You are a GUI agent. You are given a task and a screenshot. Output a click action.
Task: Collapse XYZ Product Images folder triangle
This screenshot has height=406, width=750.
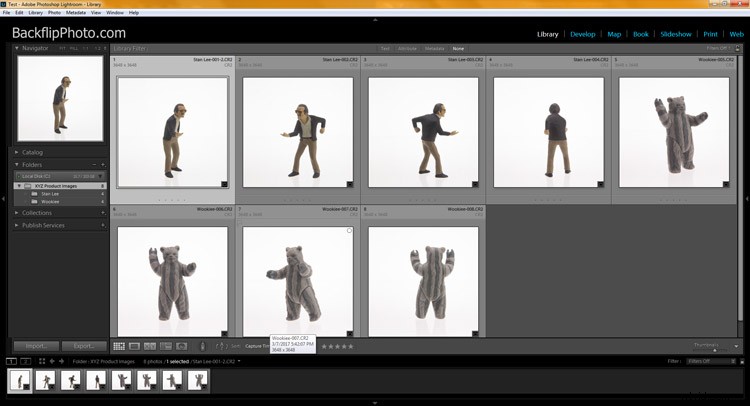tap(19, 186)
